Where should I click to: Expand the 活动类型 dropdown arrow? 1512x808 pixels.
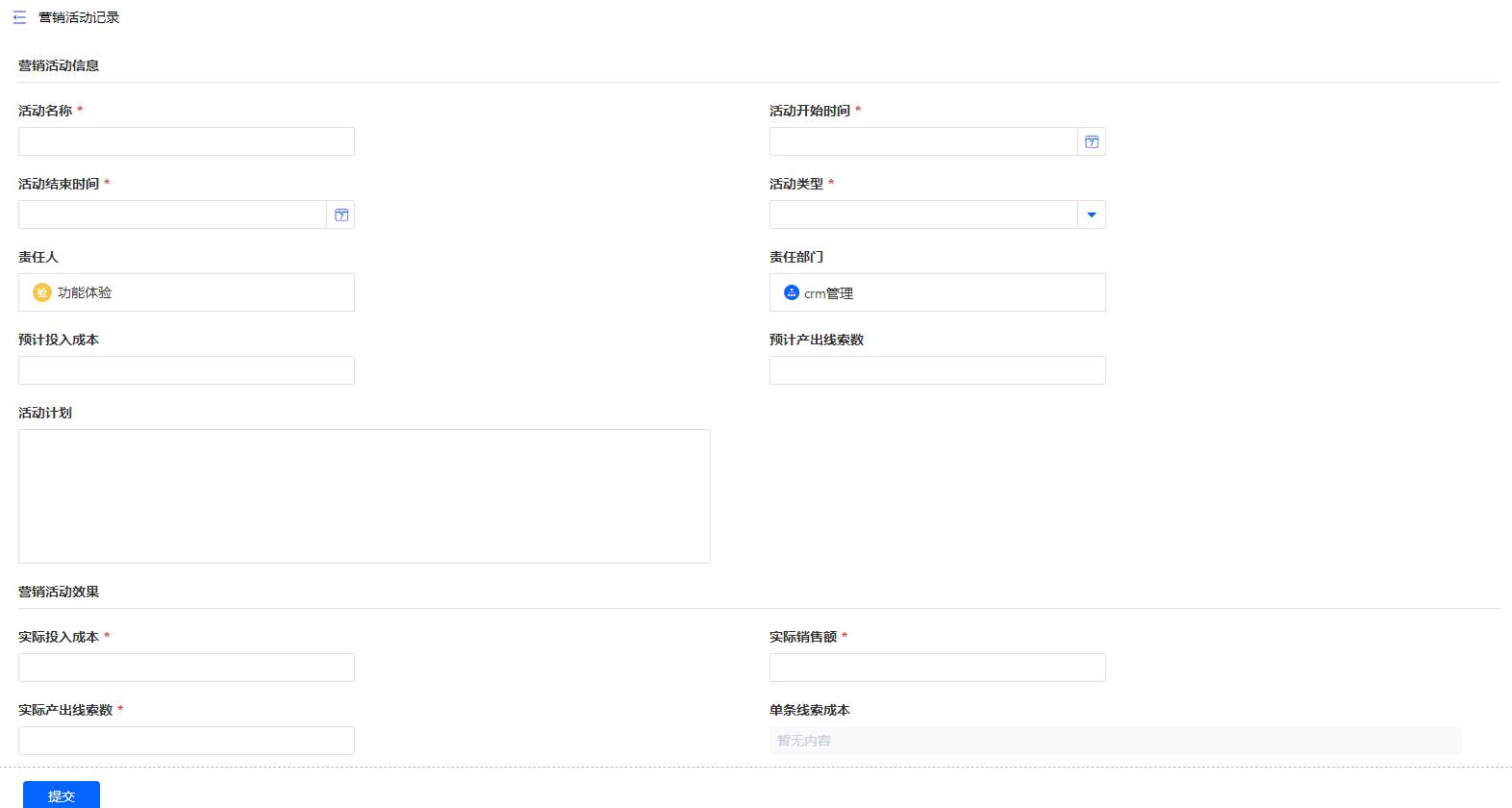point(1092,215)
